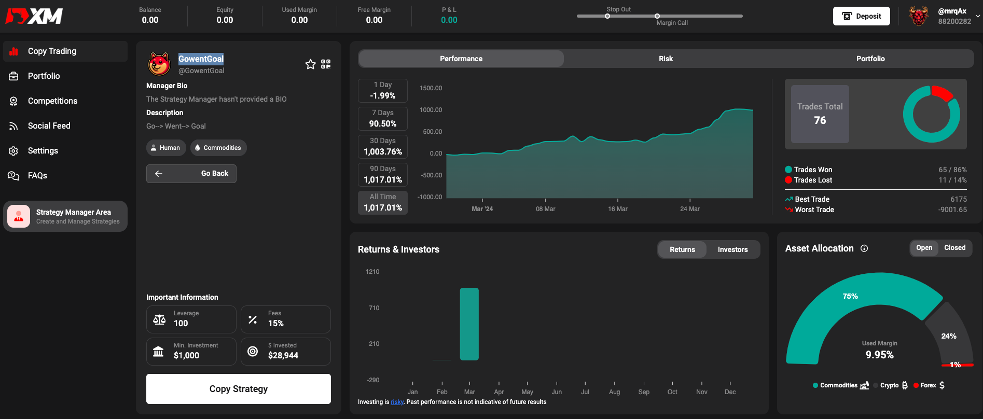Open the 'risky' disclaimer link
Screen dimensions: 983x420
(x=397, y=402)
